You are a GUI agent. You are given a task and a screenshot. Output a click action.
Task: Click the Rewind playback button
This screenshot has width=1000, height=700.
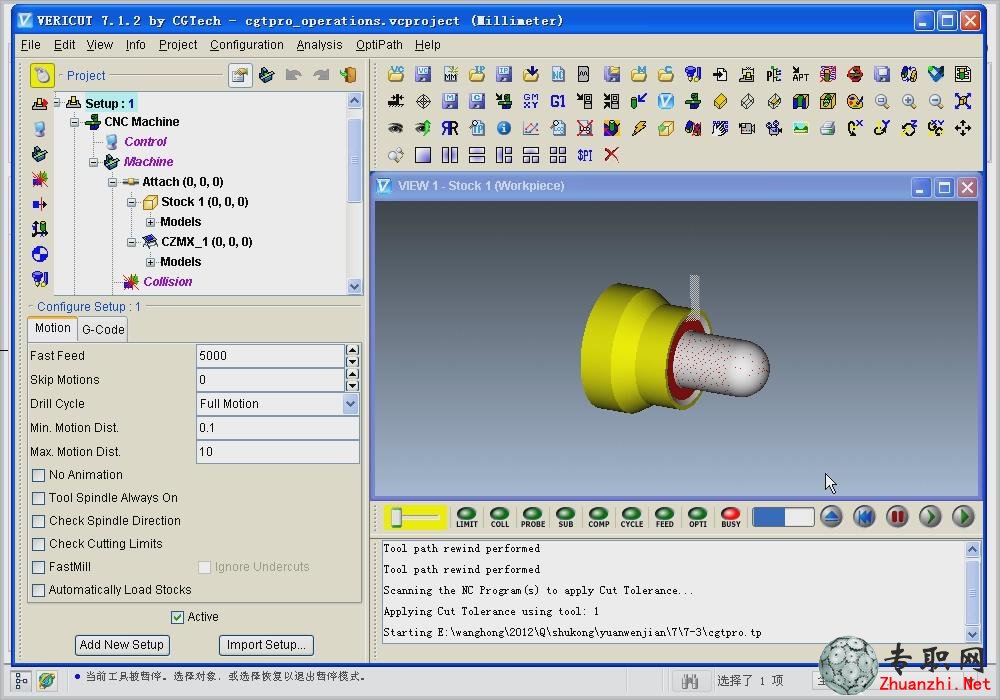click(x=864, y=516)
